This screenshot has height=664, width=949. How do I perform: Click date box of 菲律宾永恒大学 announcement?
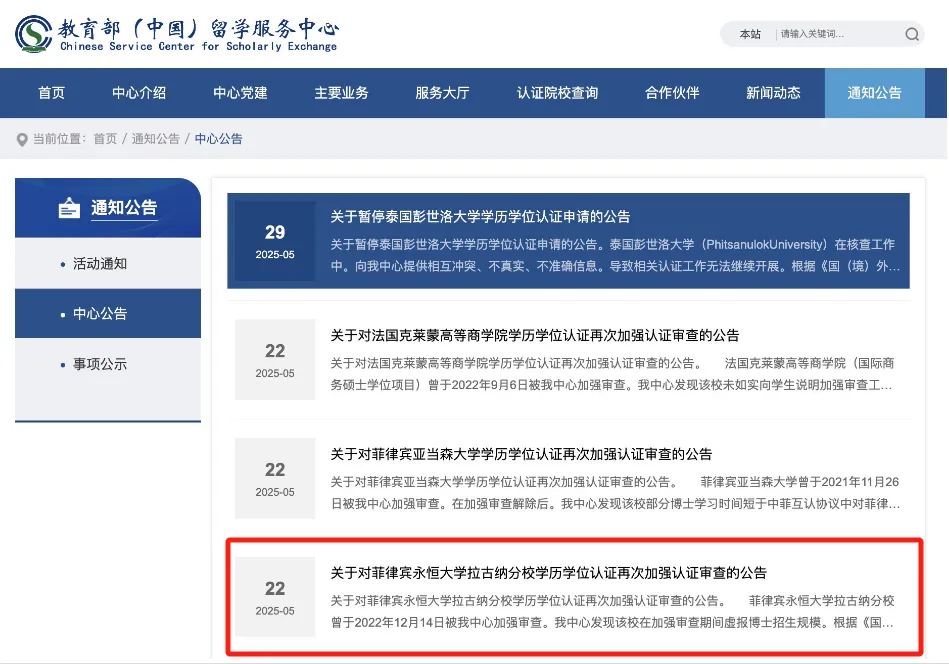[275, 597]
